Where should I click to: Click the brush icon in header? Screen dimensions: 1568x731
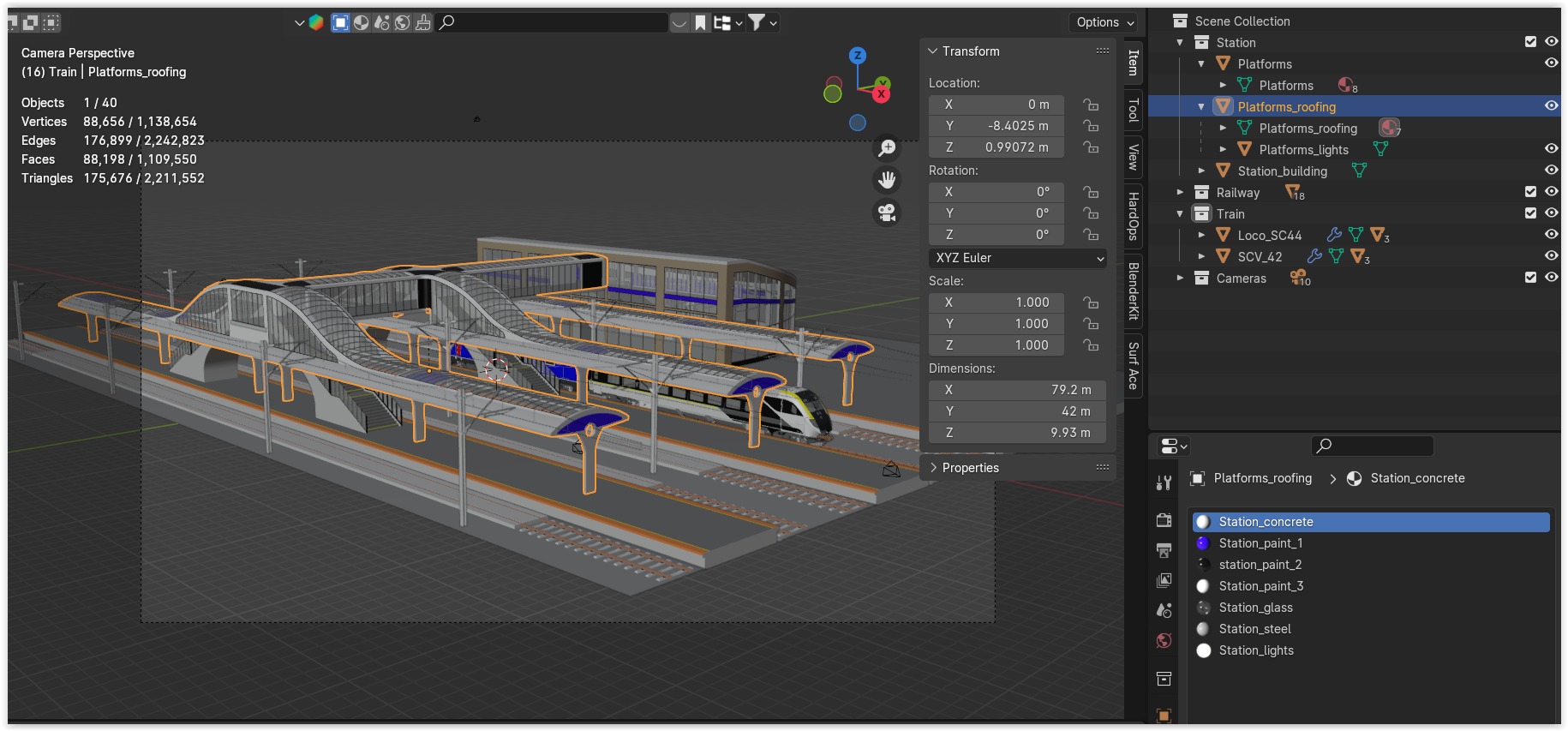[x=423, y=22]
